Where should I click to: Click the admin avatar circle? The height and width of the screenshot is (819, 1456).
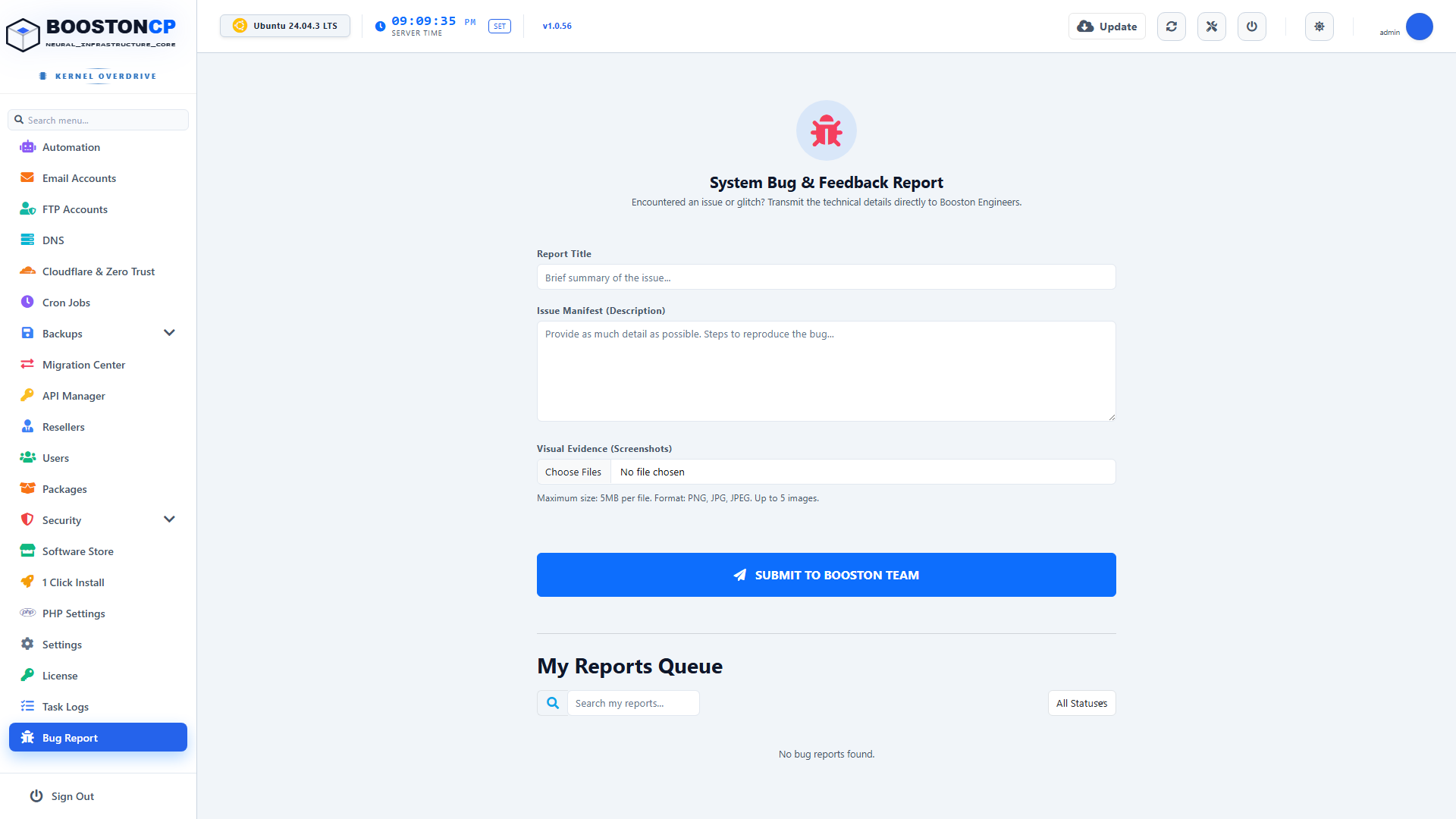tap(1420, 27)
